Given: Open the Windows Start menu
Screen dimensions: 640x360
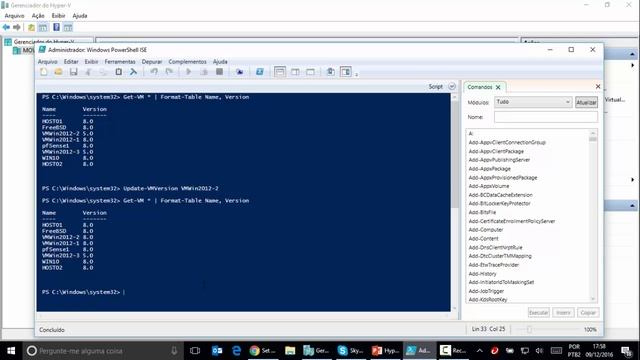Looking at the screenshot, I should coord(11,351).
